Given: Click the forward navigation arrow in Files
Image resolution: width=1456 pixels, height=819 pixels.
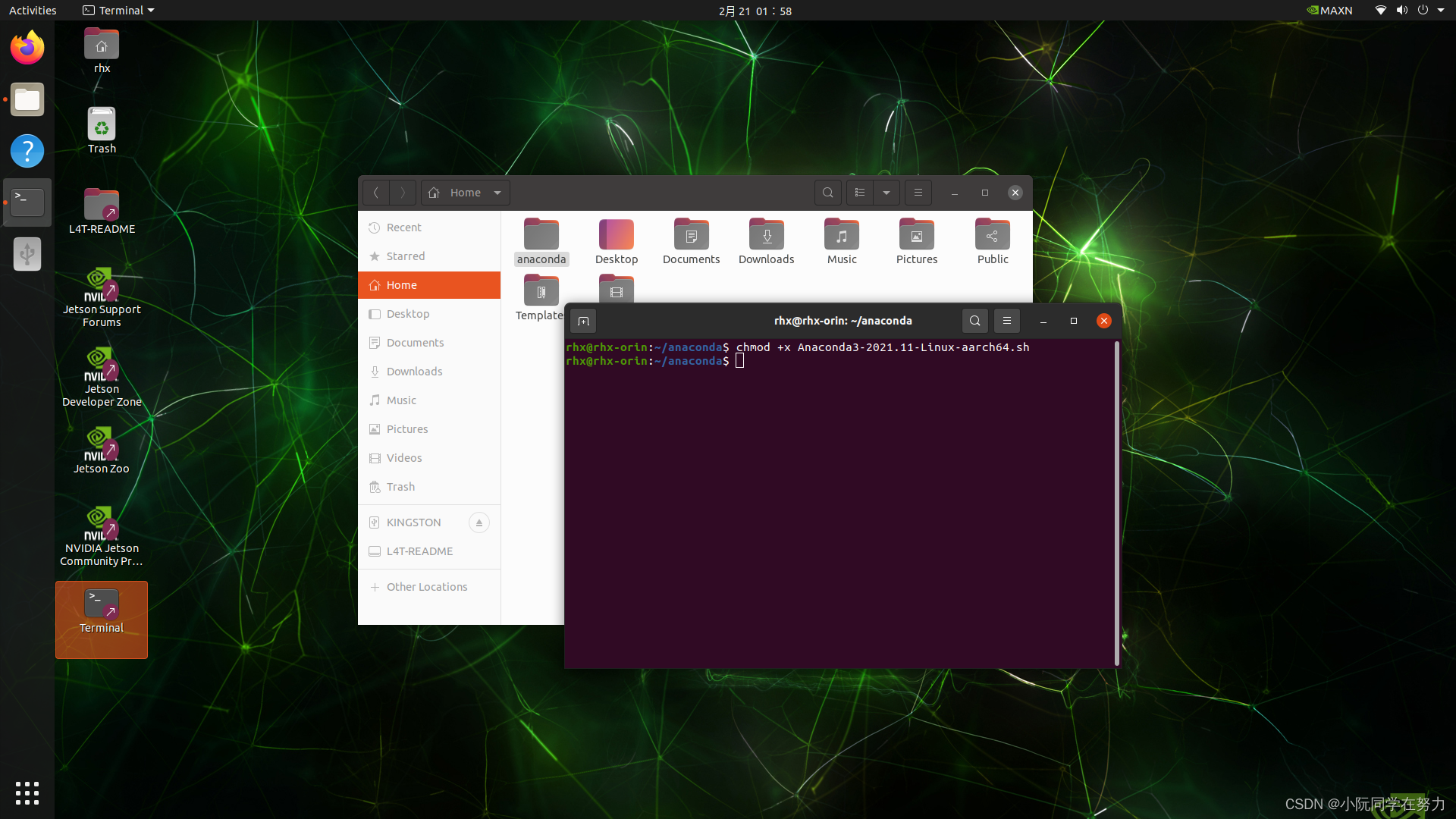Looking at the screenshot, I should pos(403,192).
